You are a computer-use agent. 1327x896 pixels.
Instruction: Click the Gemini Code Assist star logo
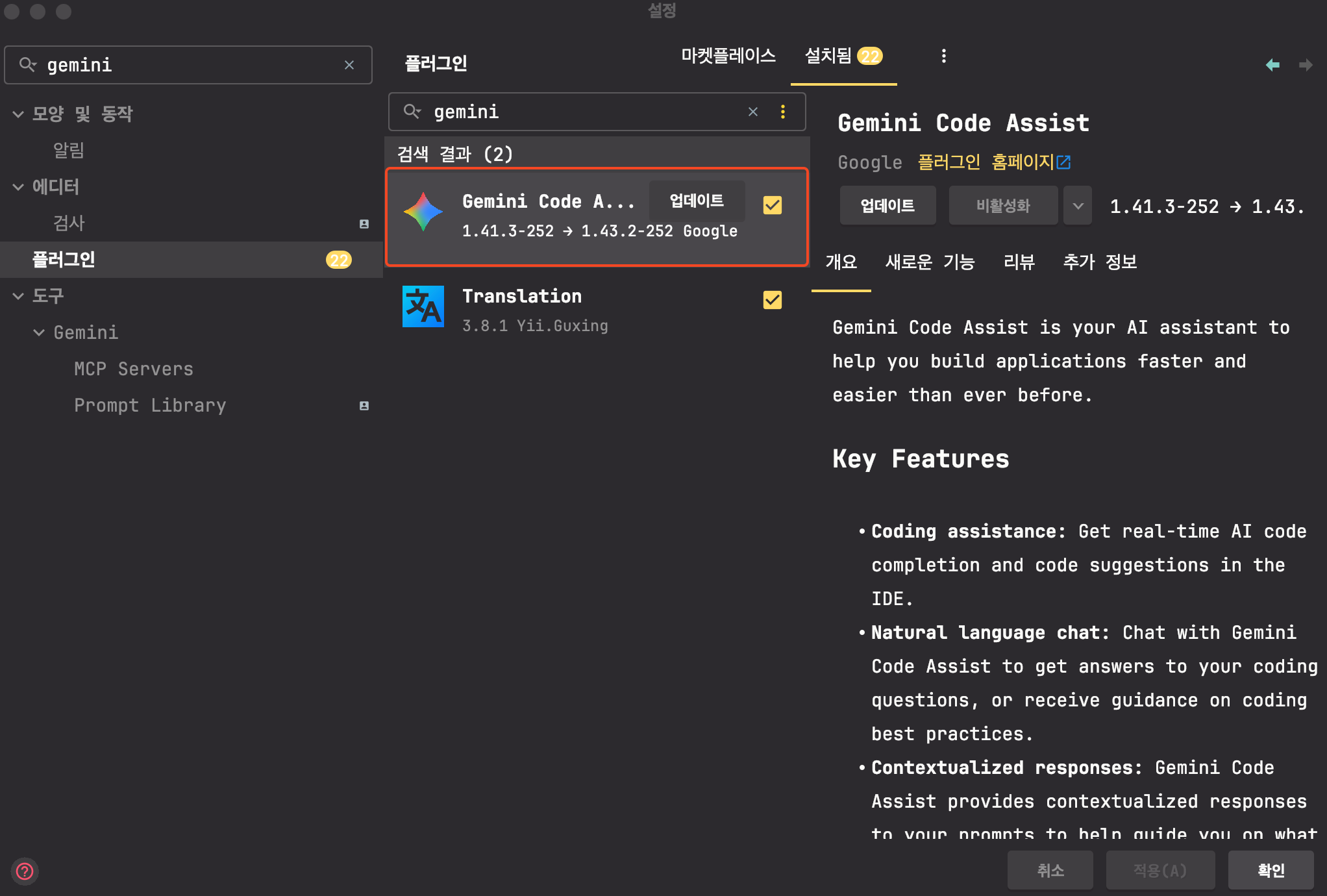423,212
